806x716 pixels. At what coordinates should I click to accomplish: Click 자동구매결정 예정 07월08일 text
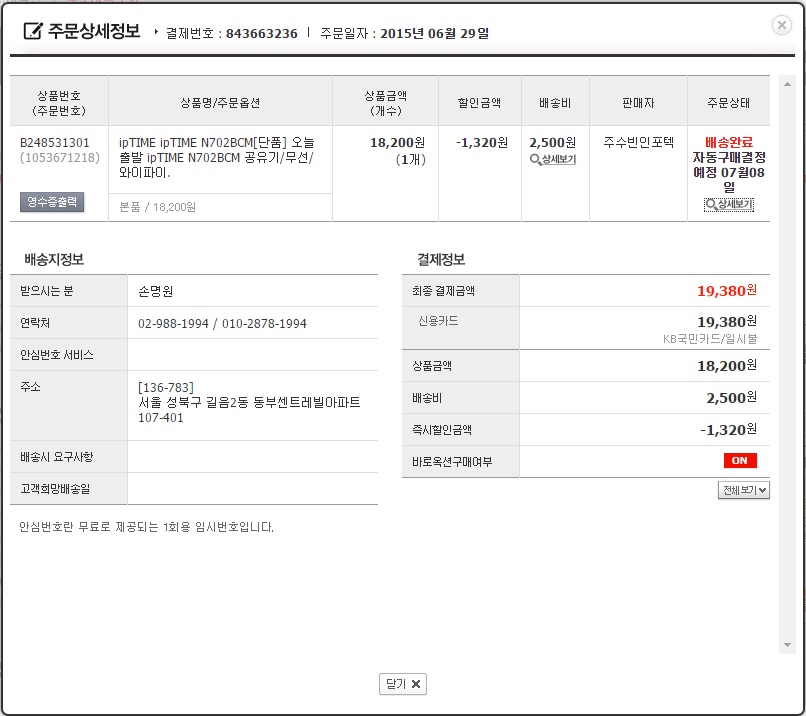tap(728, 172)
